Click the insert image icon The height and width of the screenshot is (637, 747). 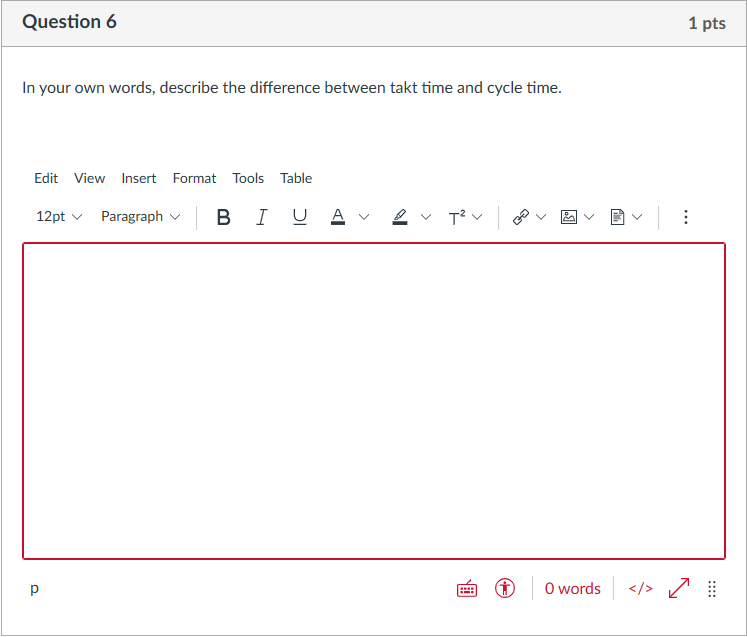569,217
